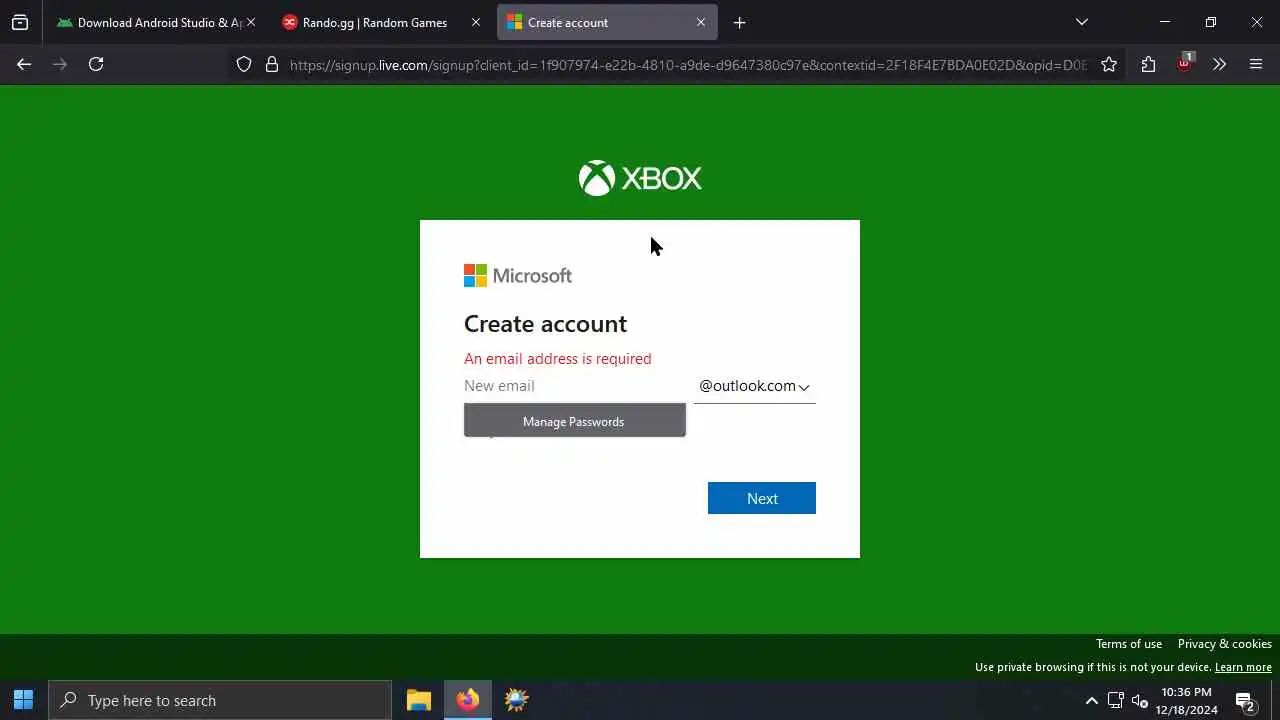Image resolution: width=1280 pixels, height=720 pixels.
Task: Click the taskbar search box
Action: (220, 700)
